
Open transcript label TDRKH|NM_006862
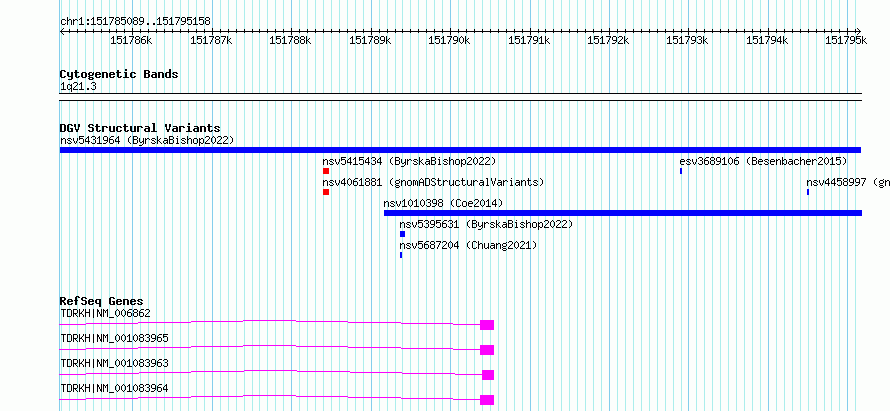pos(106,313)
